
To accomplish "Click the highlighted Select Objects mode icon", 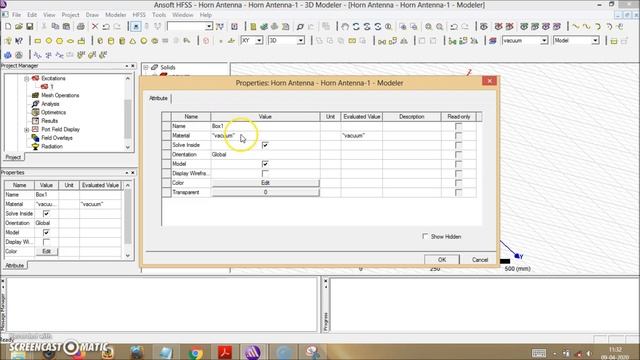I will point(136,27).
